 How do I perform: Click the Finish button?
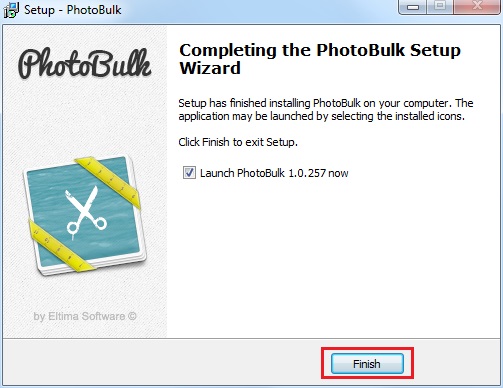click(x=367, y=363)
